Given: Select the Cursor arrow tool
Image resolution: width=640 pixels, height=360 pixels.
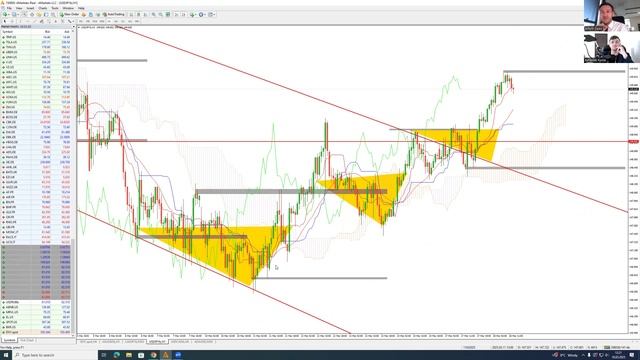Looking at the screenshot, I should click(x=5, y=21).
